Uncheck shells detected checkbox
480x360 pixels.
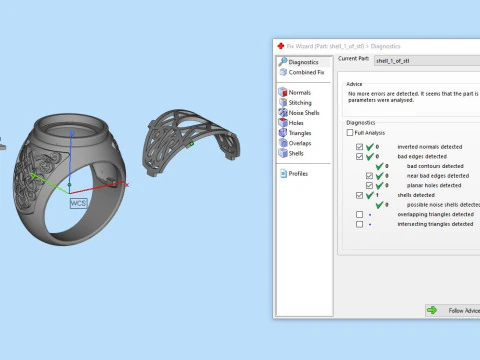pos(359,195)
